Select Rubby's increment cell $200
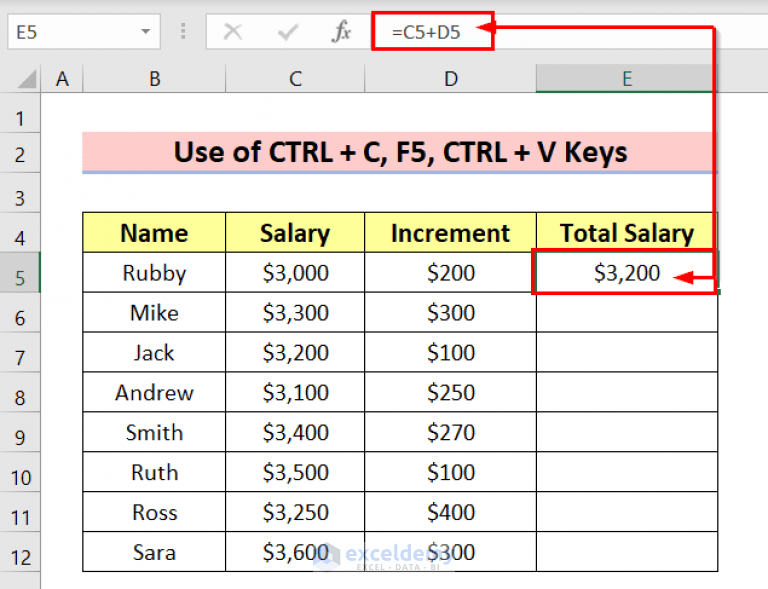The height and width of the screenshot is (589, 768). [451, 273]
